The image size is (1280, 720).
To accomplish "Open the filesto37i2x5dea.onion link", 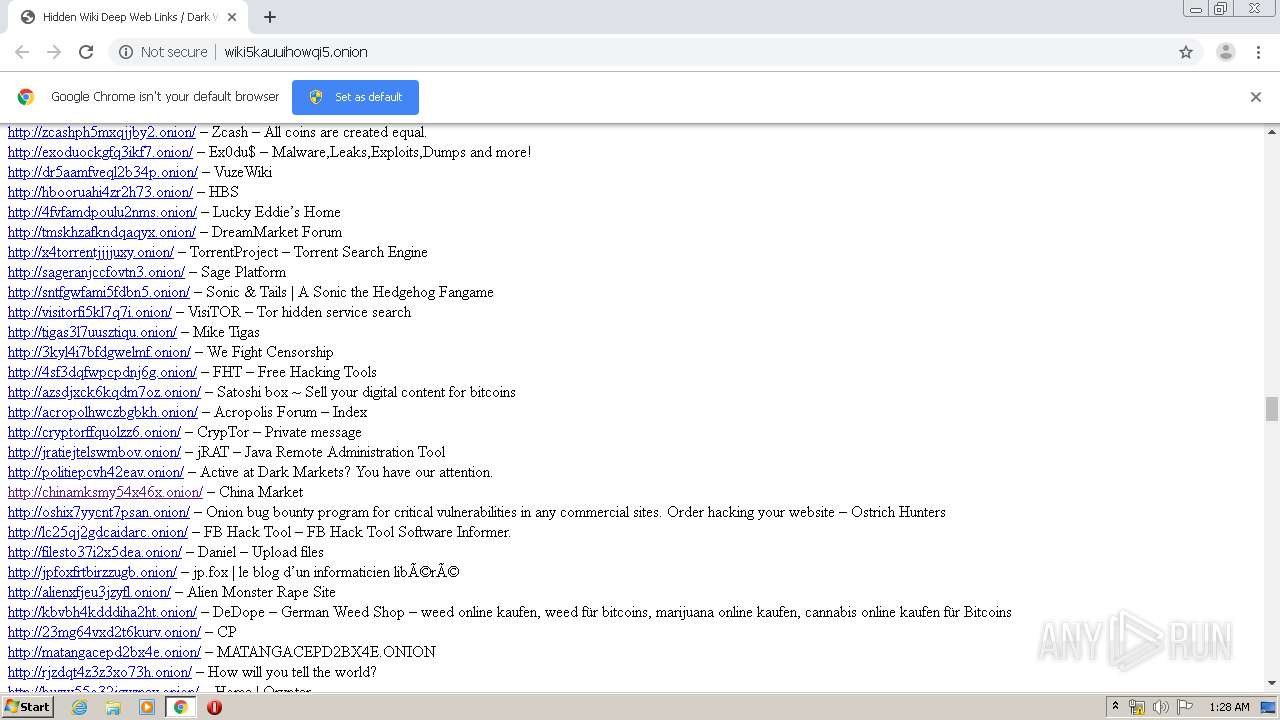I will click(x=95, y=552).
